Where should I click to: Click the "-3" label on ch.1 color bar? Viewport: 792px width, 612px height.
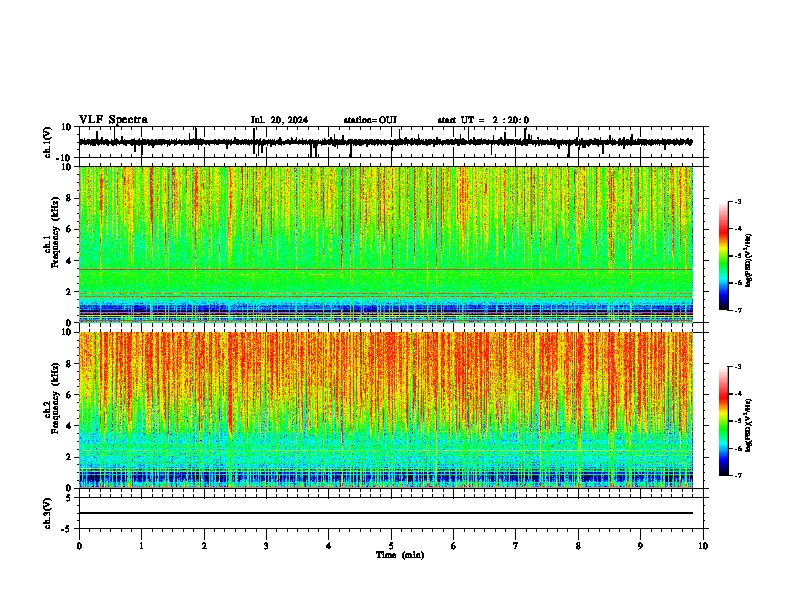[738, 201]
